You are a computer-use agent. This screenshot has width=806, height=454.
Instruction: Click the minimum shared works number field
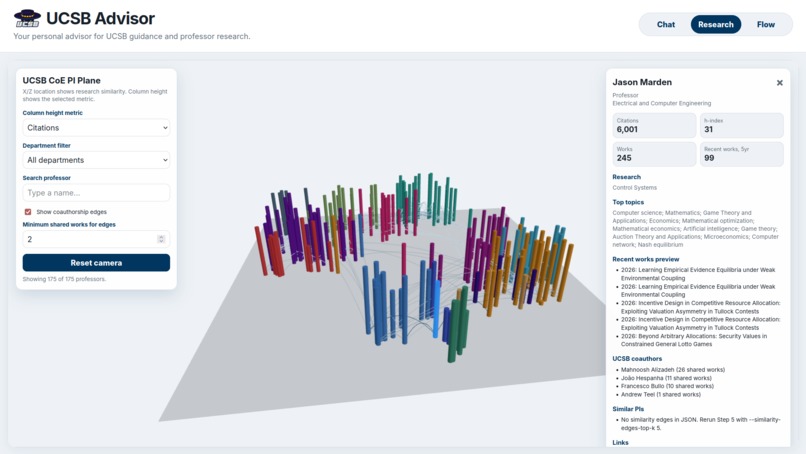96,239
